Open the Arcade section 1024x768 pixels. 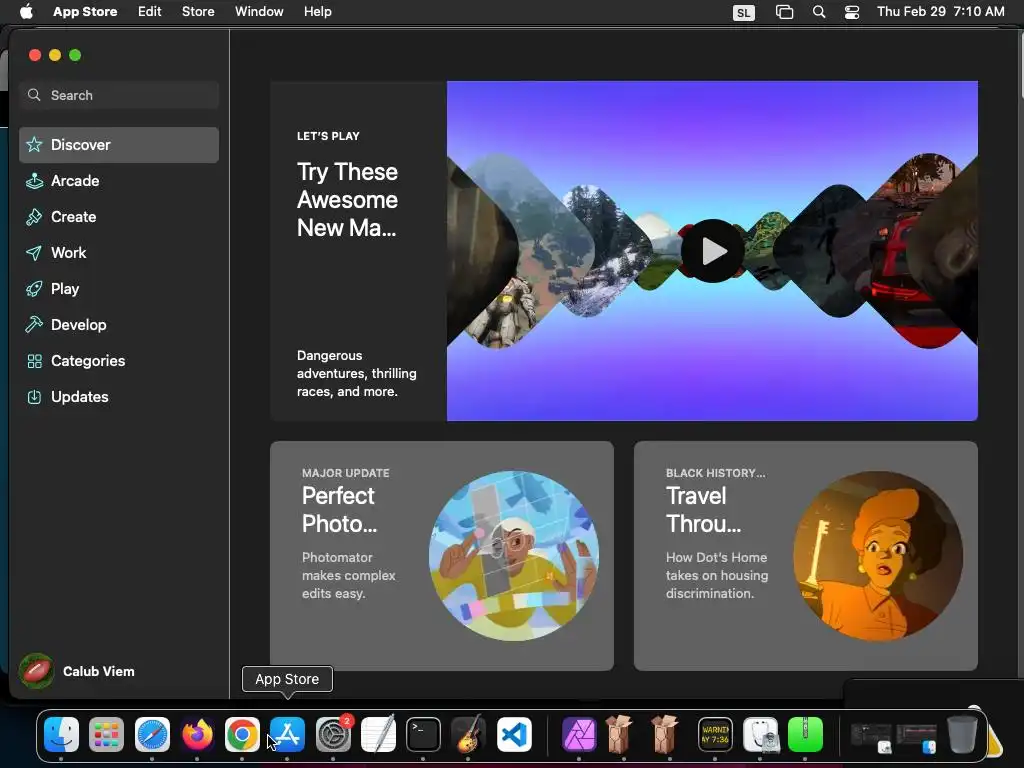pos(119,181)
